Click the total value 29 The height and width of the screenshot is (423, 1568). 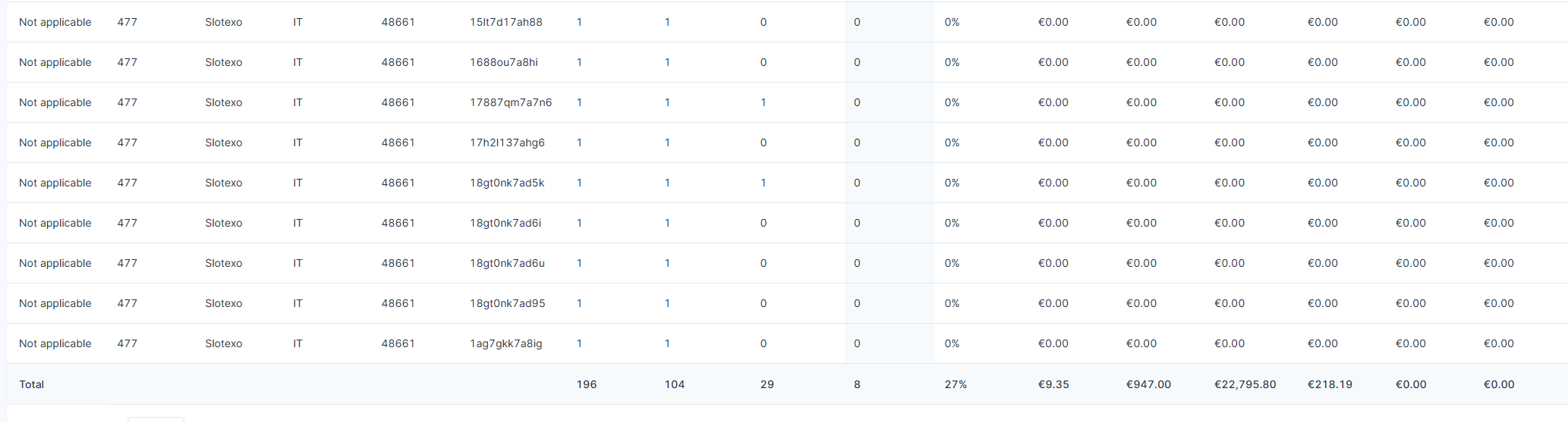(x=767, y=384)
